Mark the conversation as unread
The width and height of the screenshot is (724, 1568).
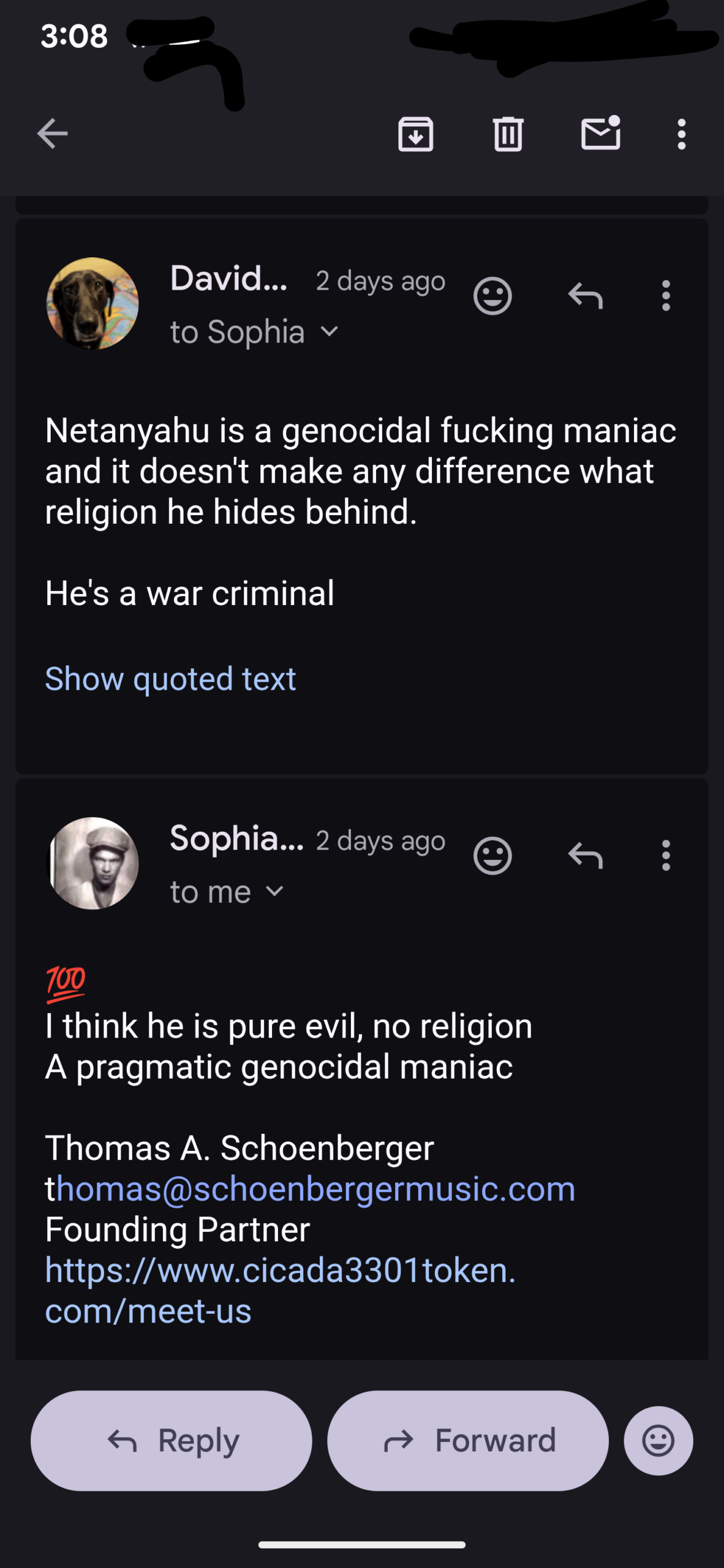(x=600, y=133)
